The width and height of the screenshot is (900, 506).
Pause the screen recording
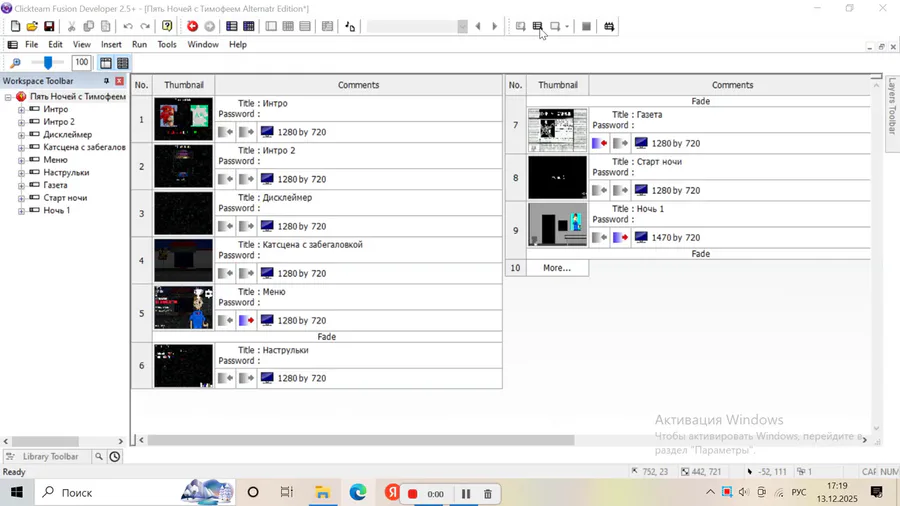(465, 494)
